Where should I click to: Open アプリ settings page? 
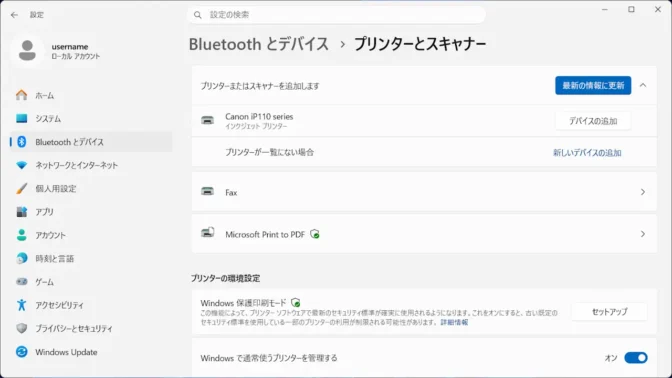coord(91,212)
